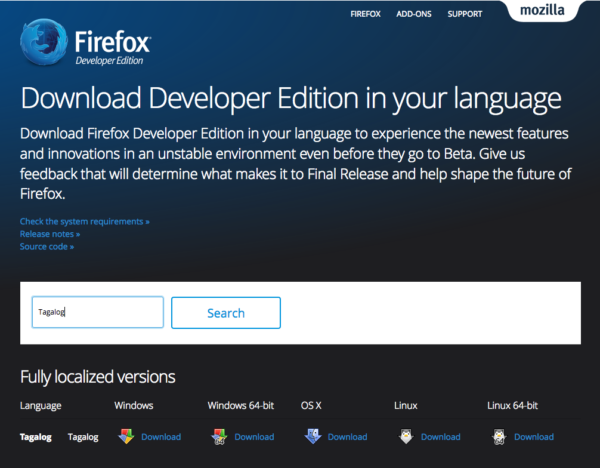Download Tagalog build for Windows 64-bit
Viewport: 600px width, 468px height.
tap(254, 437)
